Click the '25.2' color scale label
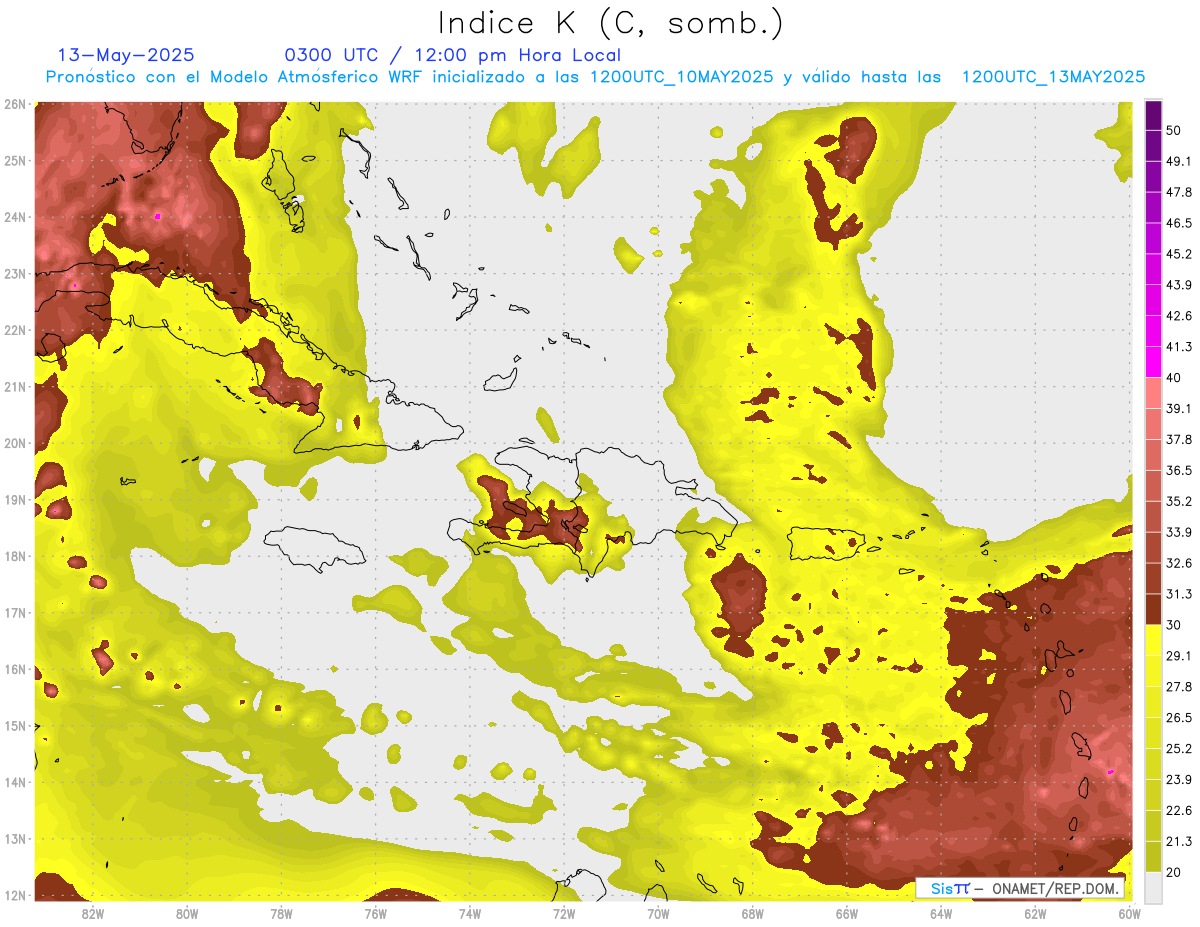1200x927 pixels. 1179,748
